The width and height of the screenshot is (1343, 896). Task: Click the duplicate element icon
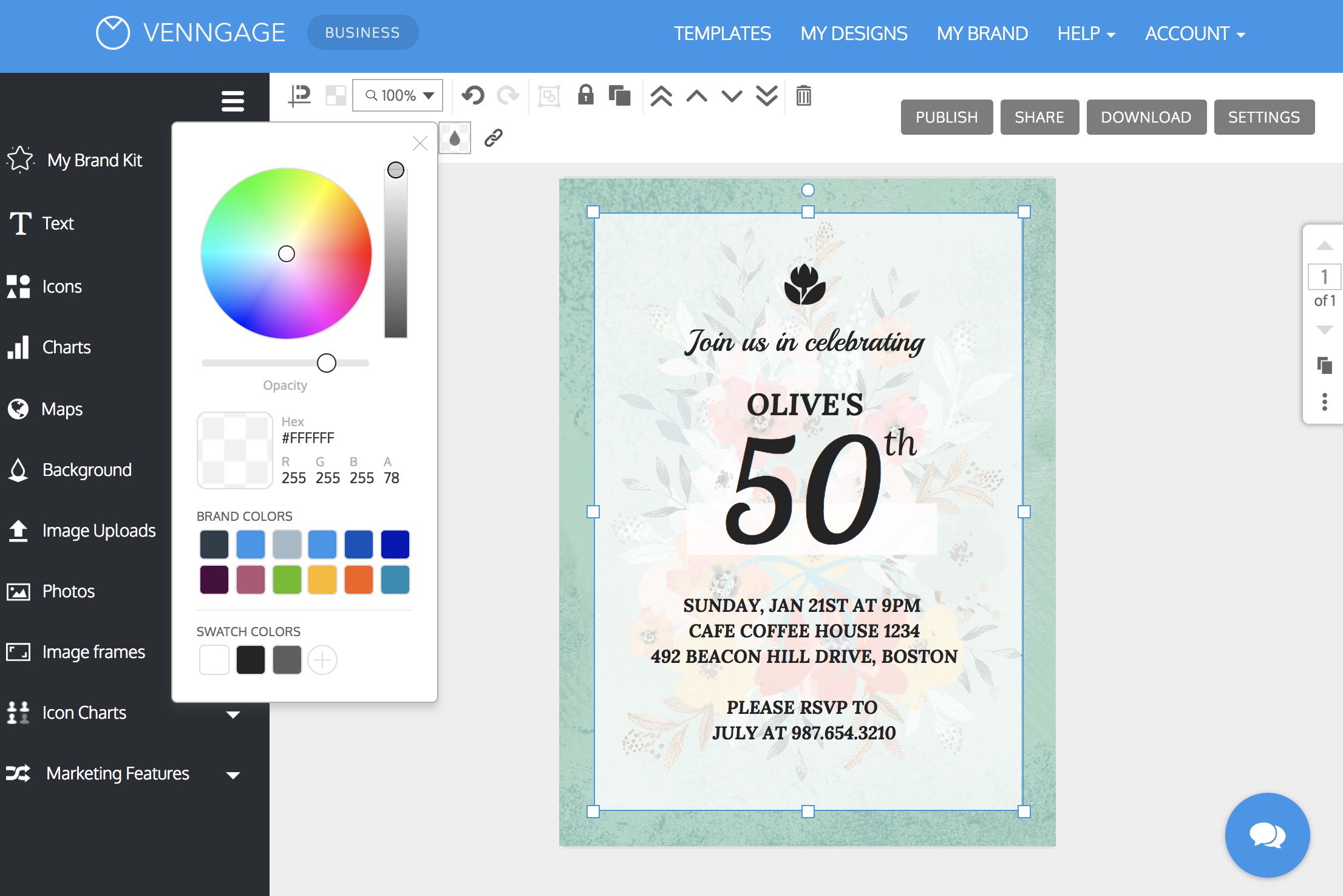tap(619, 94)
